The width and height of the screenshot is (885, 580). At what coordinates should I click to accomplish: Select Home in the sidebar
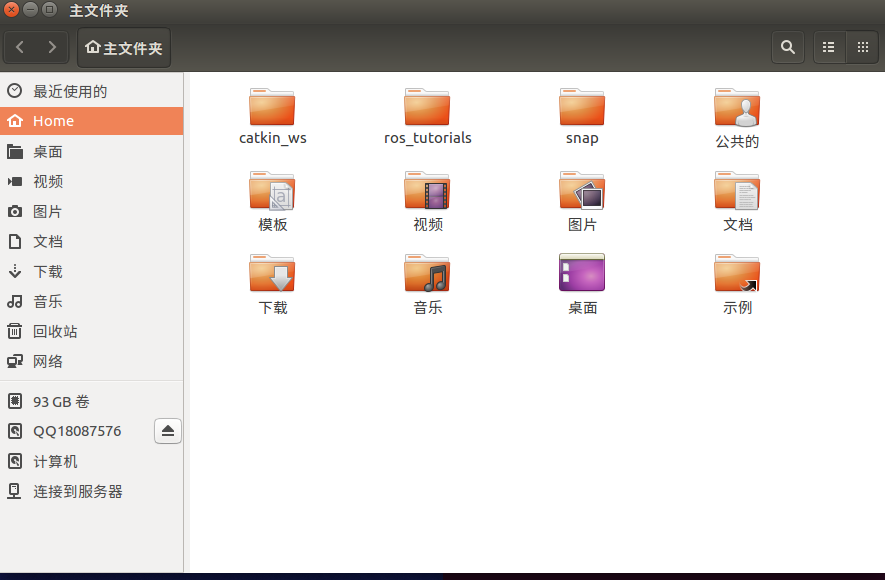point(91,121)
